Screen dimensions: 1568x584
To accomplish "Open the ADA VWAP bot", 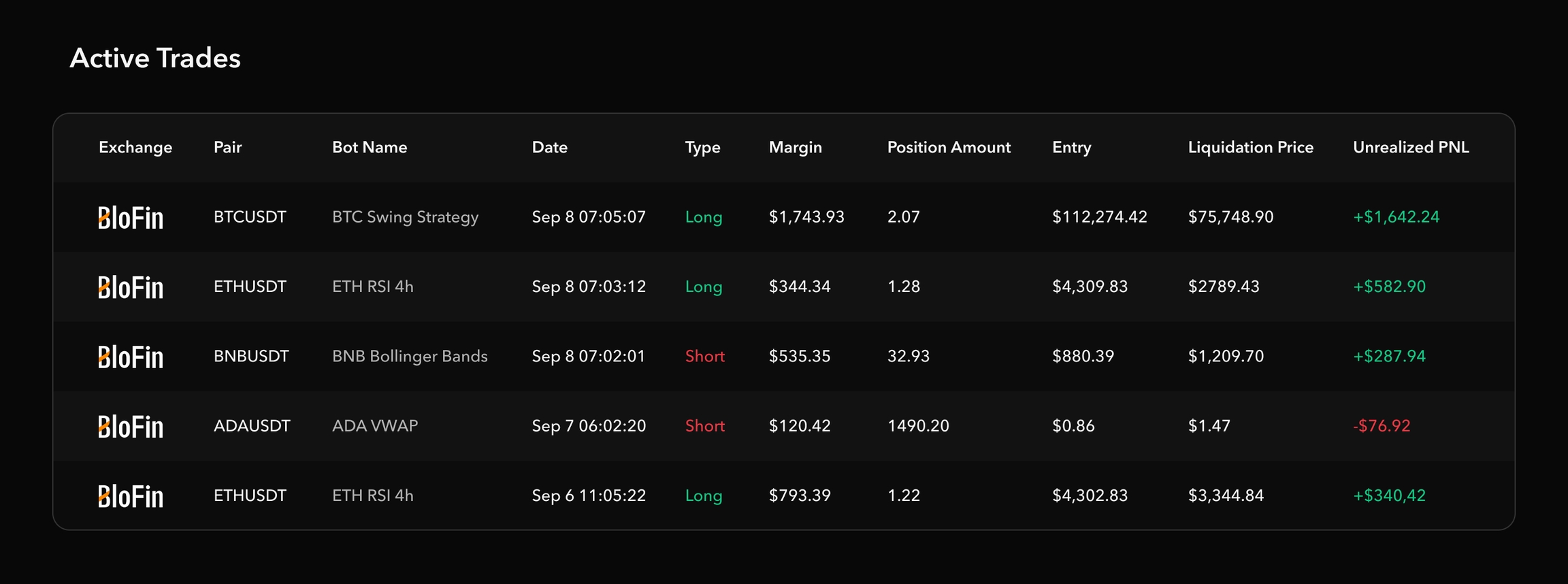I will click(x=375, y=426).
